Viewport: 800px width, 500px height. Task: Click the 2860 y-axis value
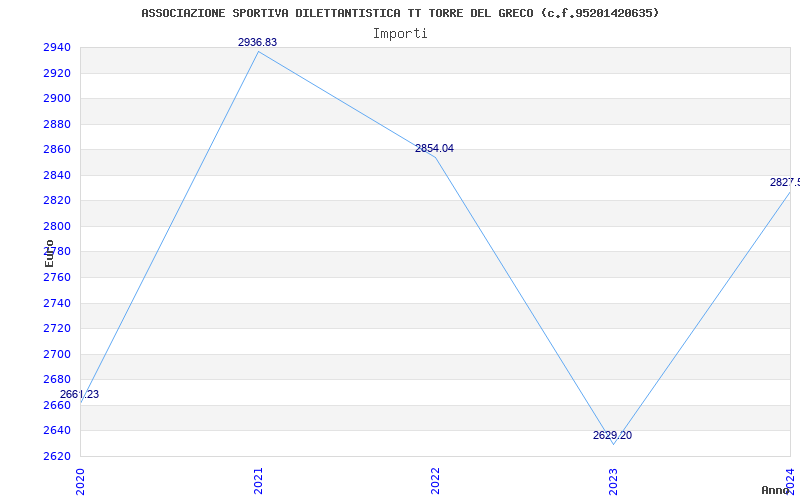[57, 150]
